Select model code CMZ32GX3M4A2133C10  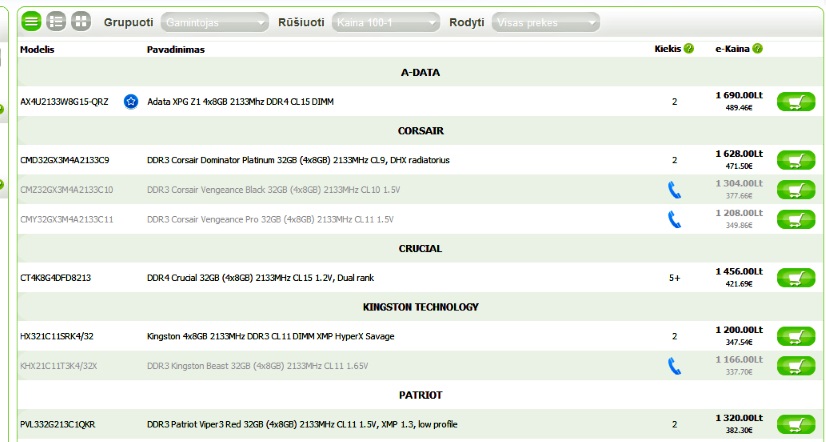66,190
